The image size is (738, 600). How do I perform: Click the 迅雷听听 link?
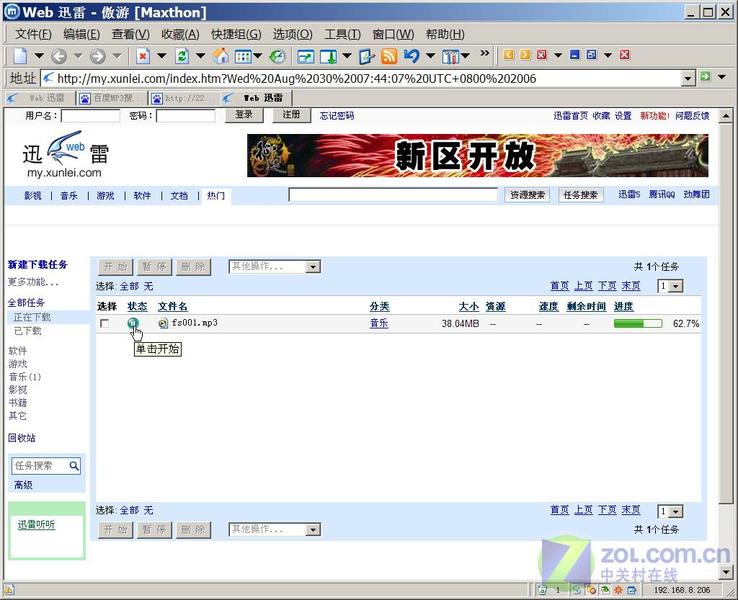pos(36,524)
